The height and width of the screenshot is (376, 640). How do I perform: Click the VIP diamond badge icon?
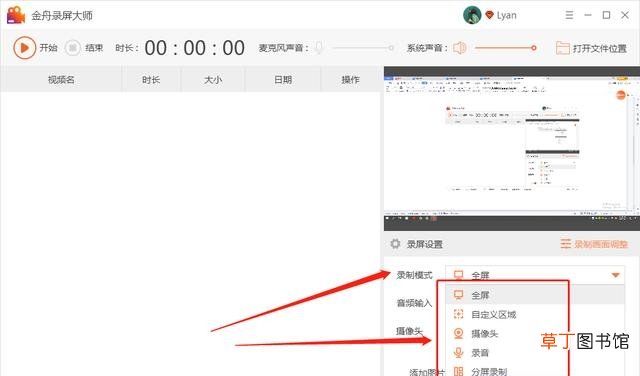489,15
